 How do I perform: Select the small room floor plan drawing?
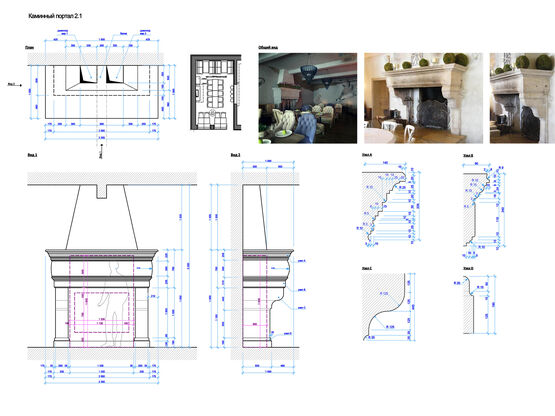[216, 92]
